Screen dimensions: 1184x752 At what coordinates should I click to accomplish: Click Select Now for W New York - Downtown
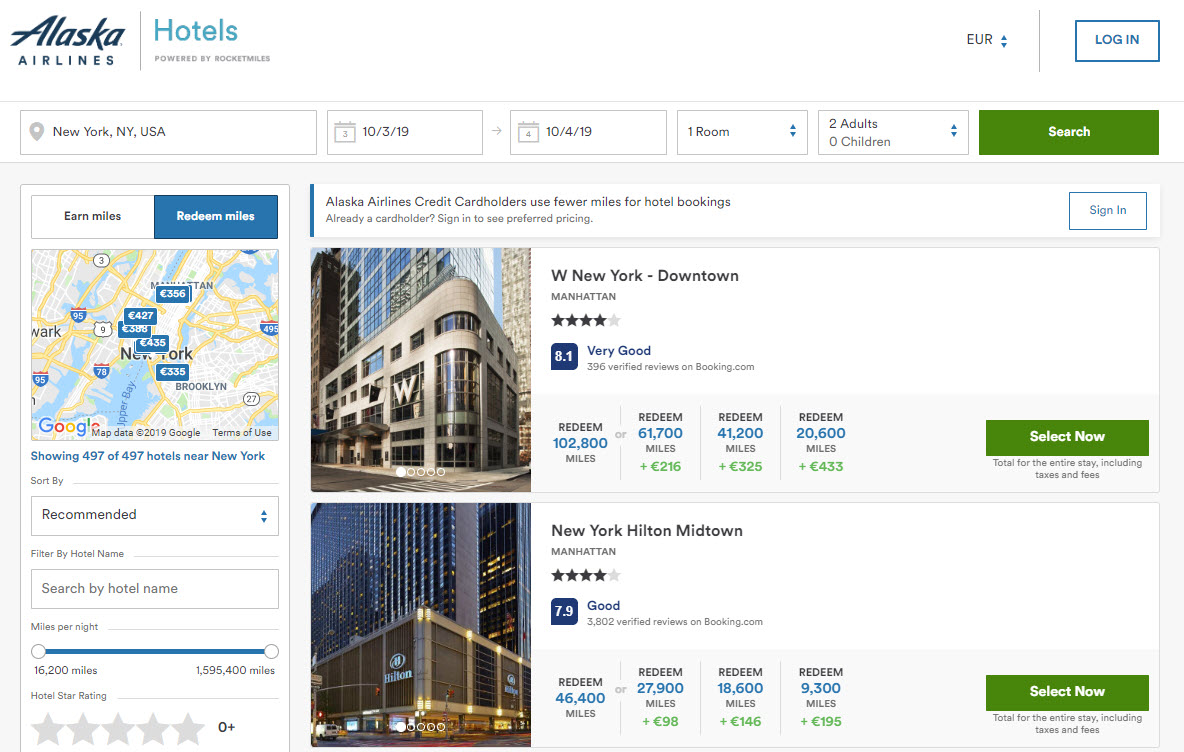pos(1067,437)
